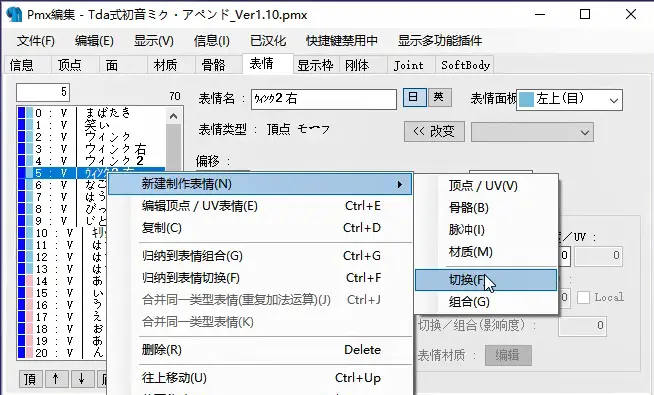Move morph to top with 頂 button
This screenshot has height=395, width=654.
coord(30,379)
